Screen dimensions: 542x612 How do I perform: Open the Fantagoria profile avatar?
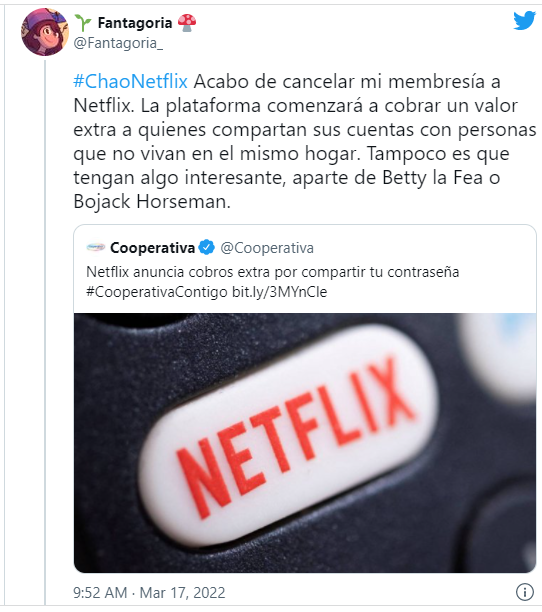45,32
